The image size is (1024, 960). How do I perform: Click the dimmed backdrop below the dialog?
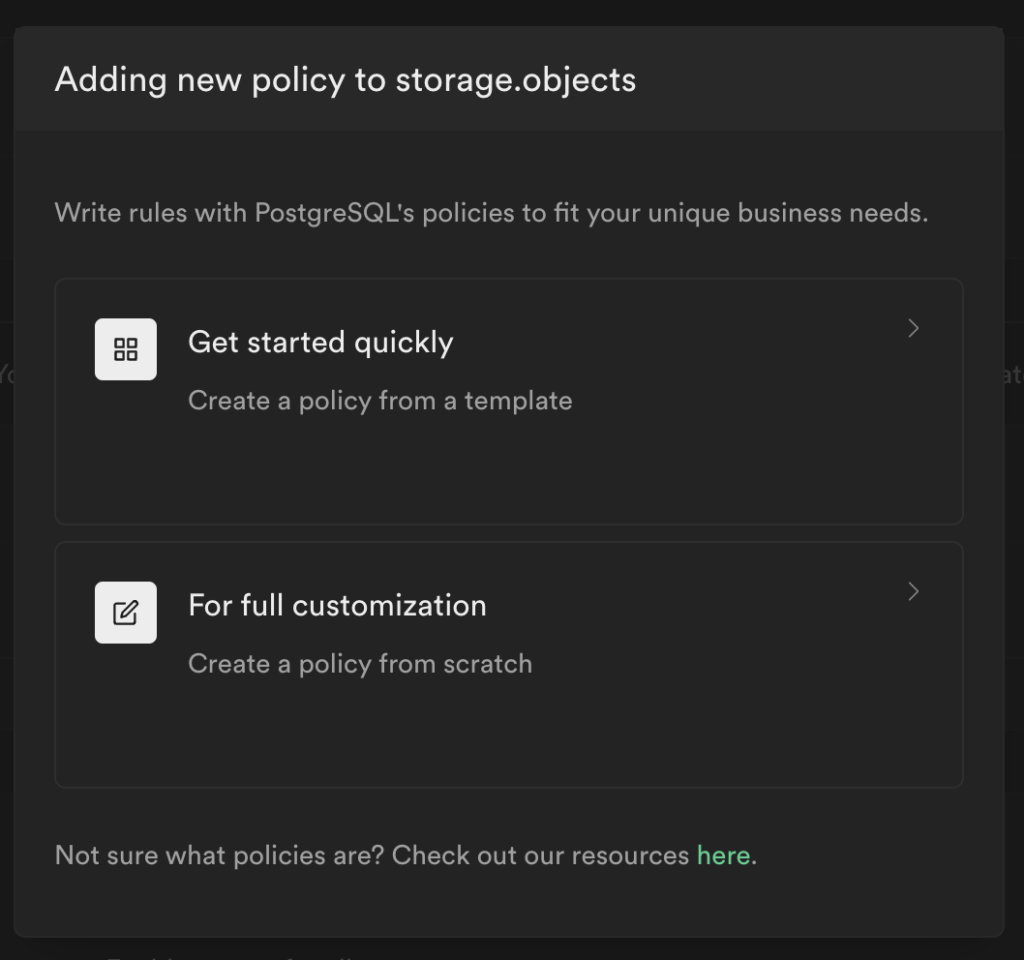(600, 949)
